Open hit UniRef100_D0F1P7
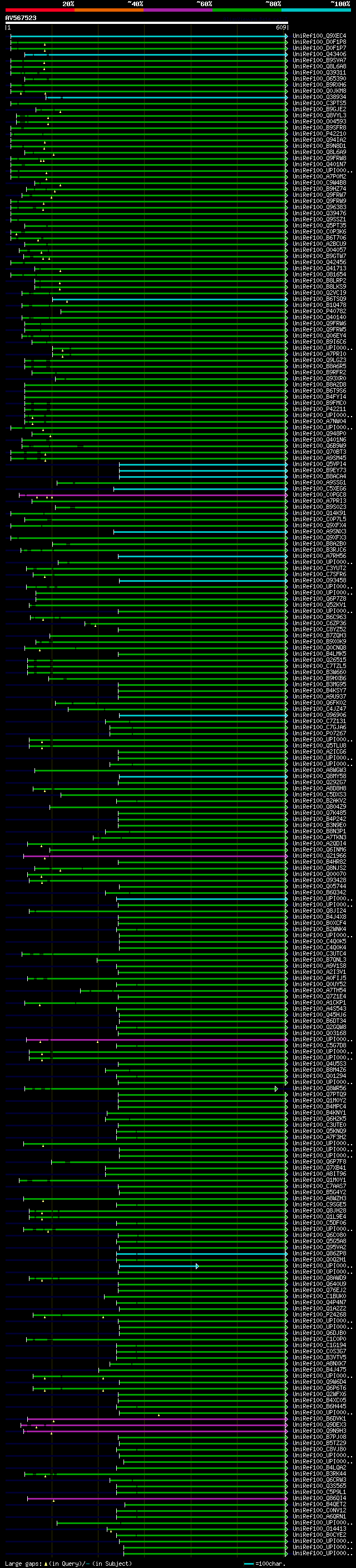The height and width of the screenshot is (1568, 356). coord(319,48)
